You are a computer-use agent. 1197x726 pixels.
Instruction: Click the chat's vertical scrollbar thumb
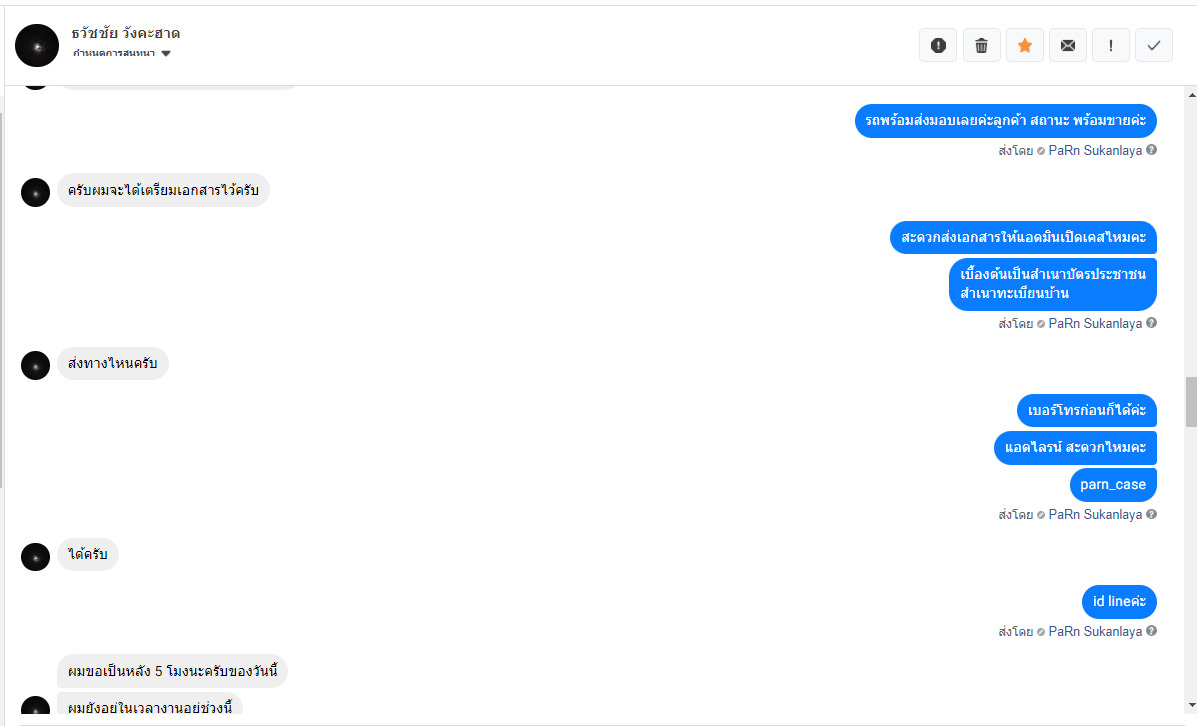tap(1190, 401)
